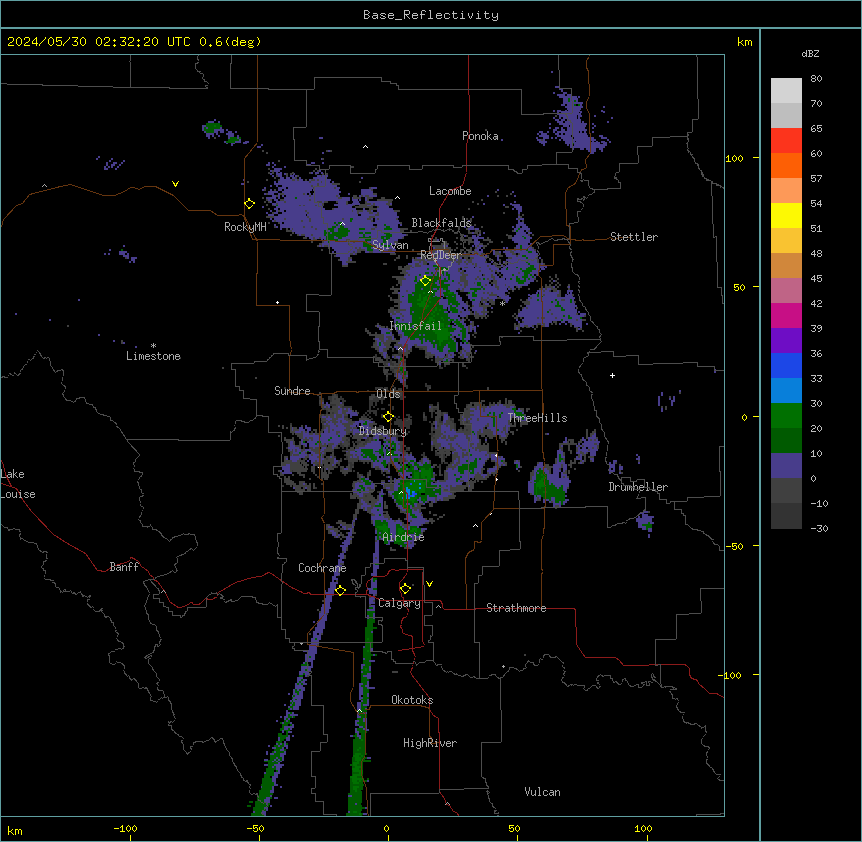Click the Airdrie city label
862x842 pixels.
(404, 537)
